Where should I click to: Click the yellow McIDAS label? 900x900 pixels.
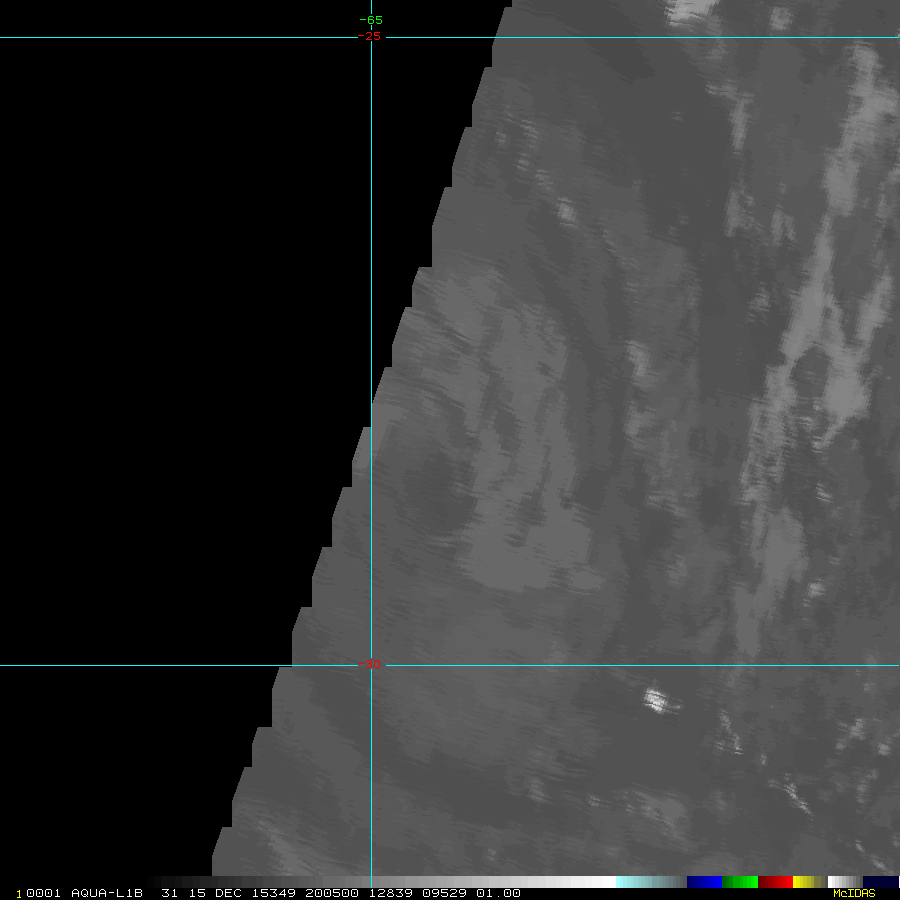pos(853,893)
